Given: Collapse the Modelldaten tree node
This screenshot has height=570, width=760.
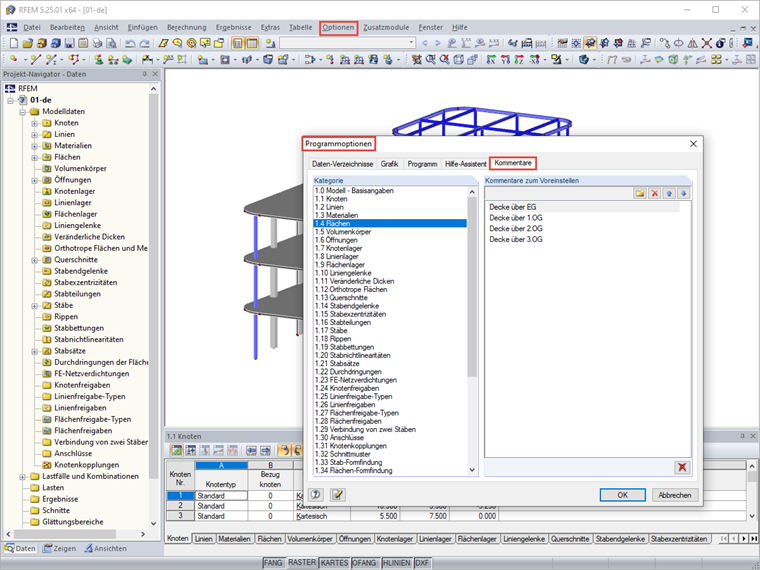Looking at the screenshot, I should point(22,112).
